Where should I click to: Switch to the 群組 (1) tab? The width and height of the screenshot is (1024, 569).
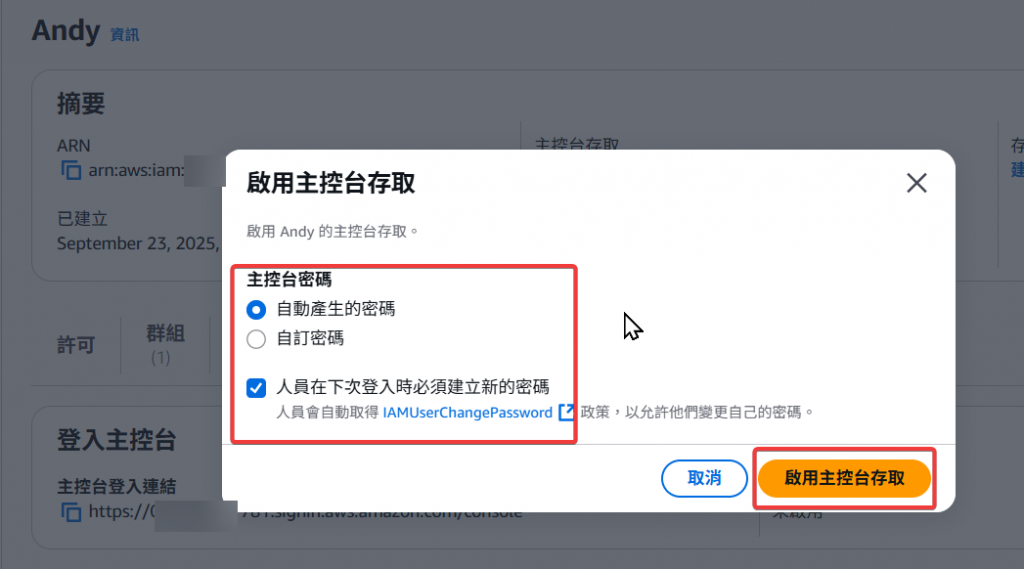[x=165, y=344]
